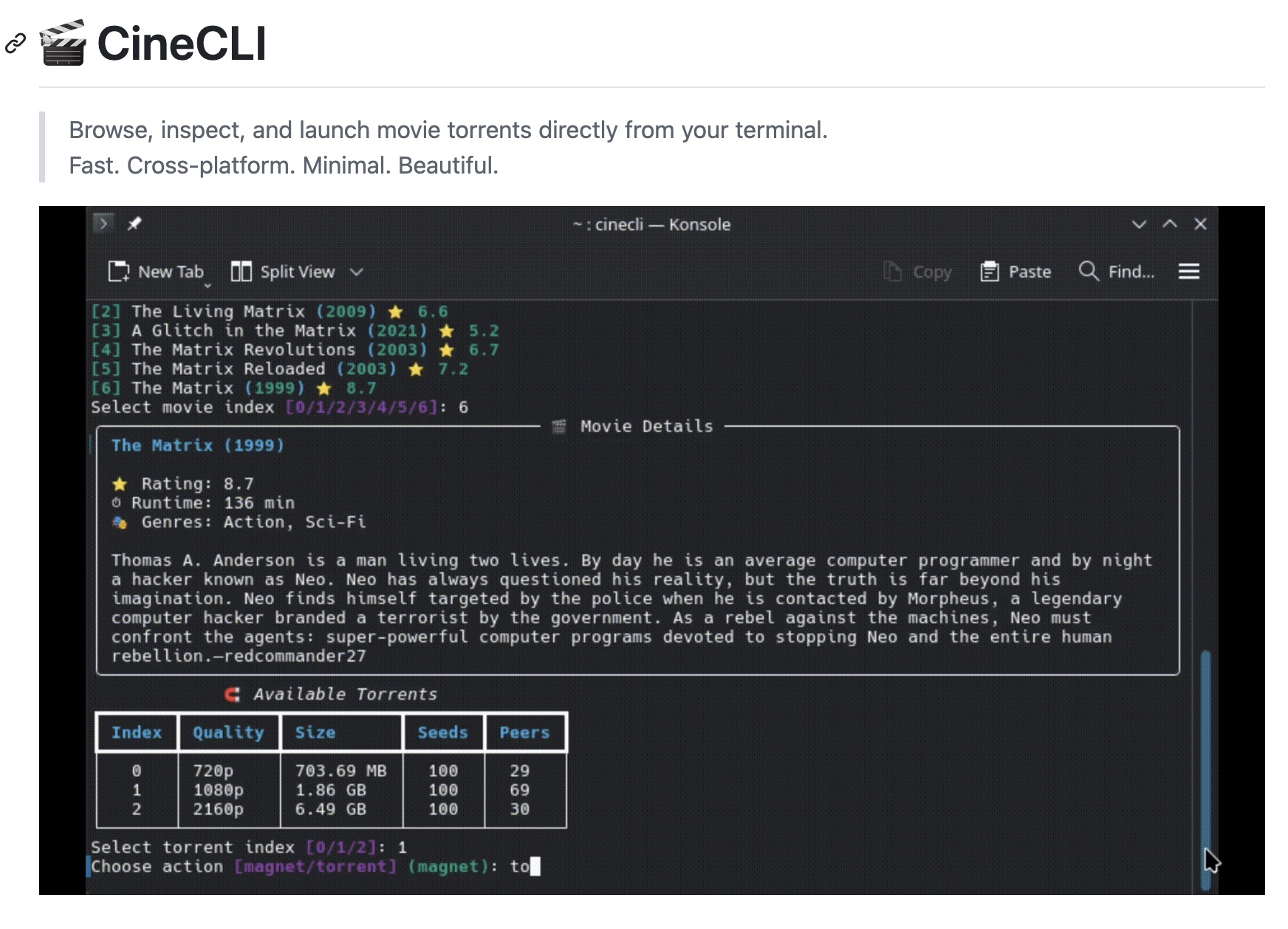Screen dimensions: 1288x929
Task: Maximize the Konsole window
Action: pyautogui.click(x=1170, y=224)
